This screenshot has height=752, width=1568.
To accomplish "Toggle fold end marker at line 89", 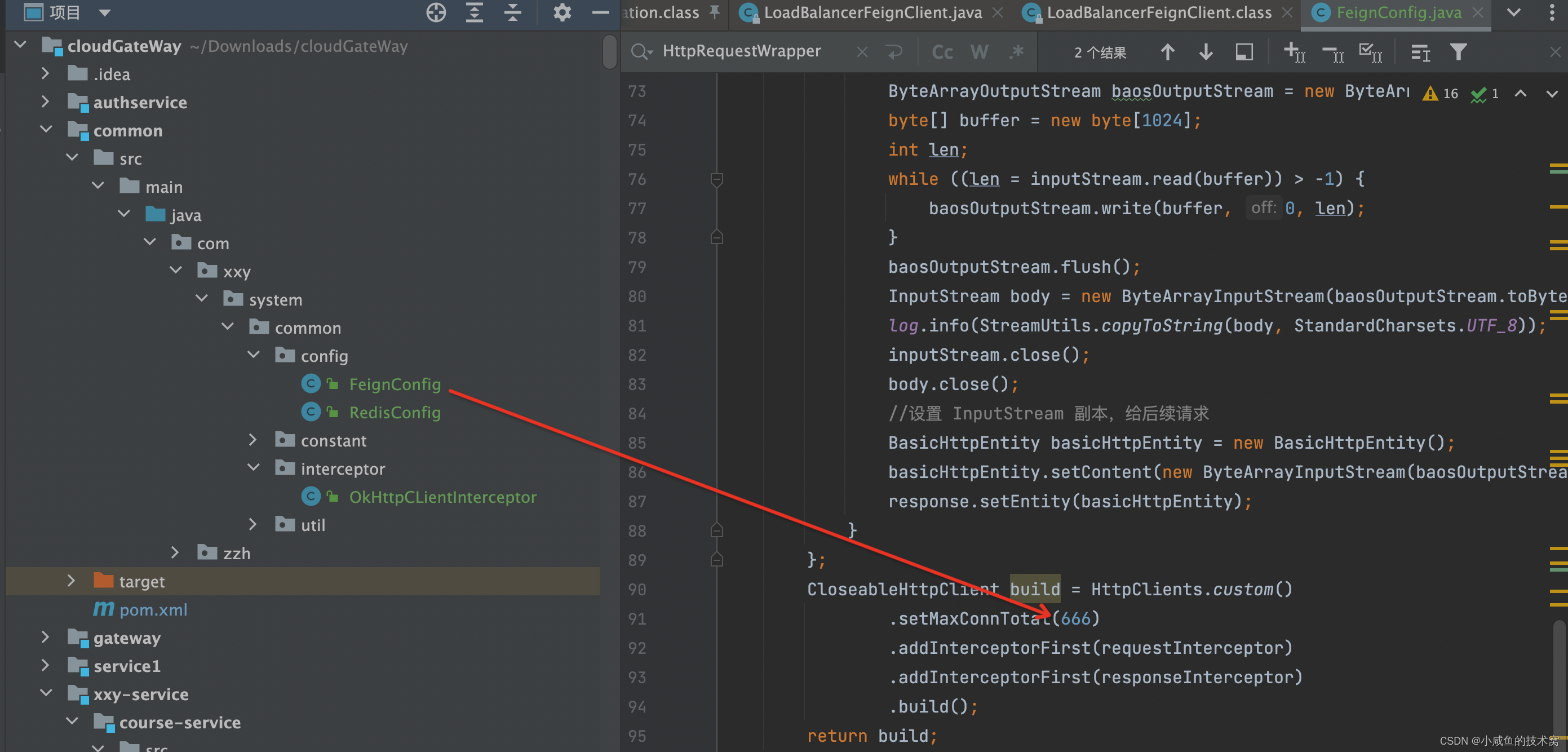I will (x=716, y=560).
